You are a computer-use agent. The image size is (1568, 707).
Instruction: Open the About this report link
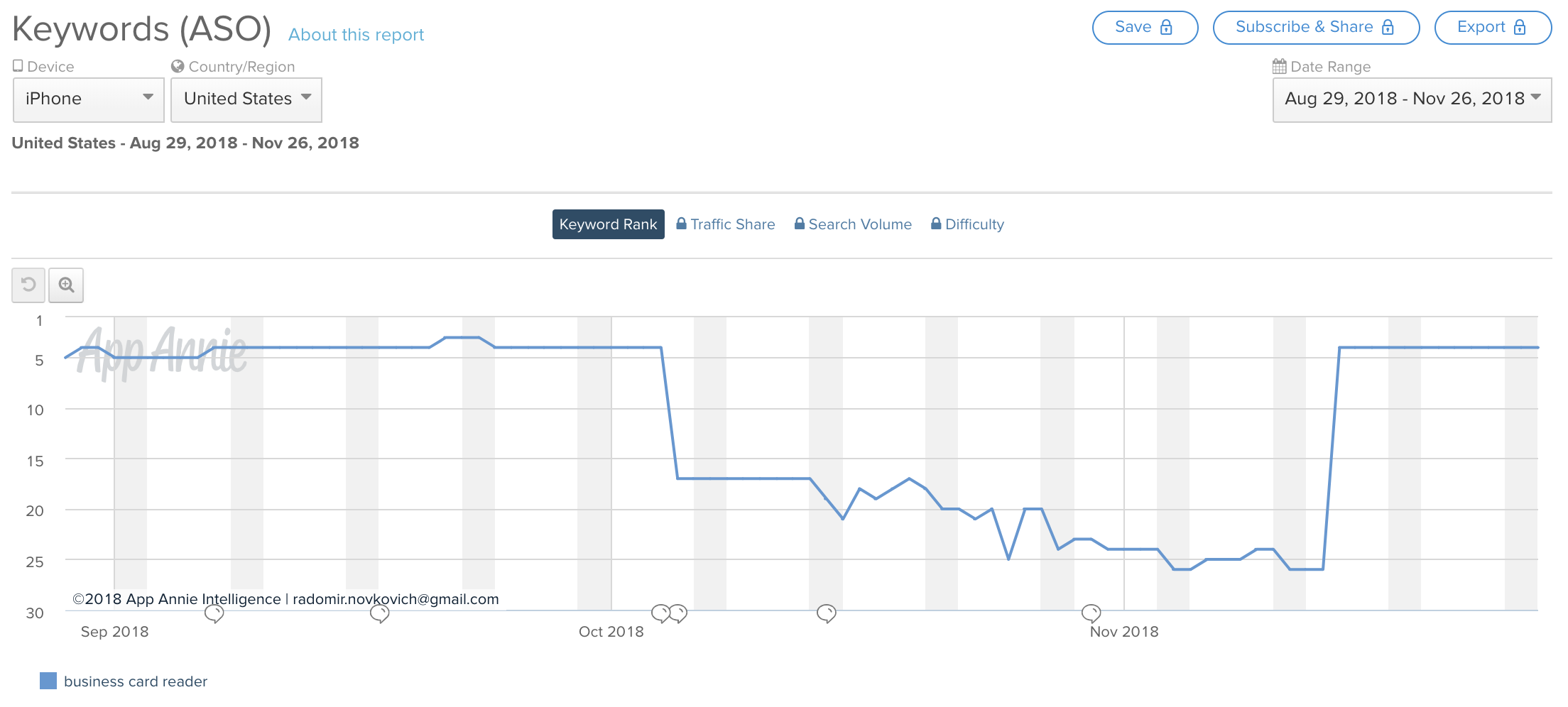coord(356,35)
